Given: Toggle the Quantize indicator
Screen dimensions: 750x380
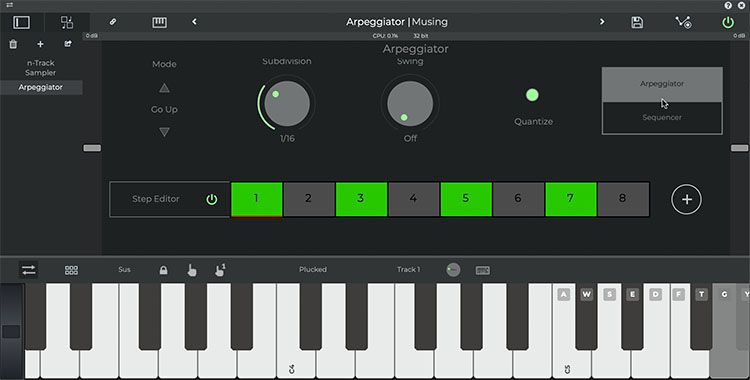Looking at the screenshot, I should point(532,95).
